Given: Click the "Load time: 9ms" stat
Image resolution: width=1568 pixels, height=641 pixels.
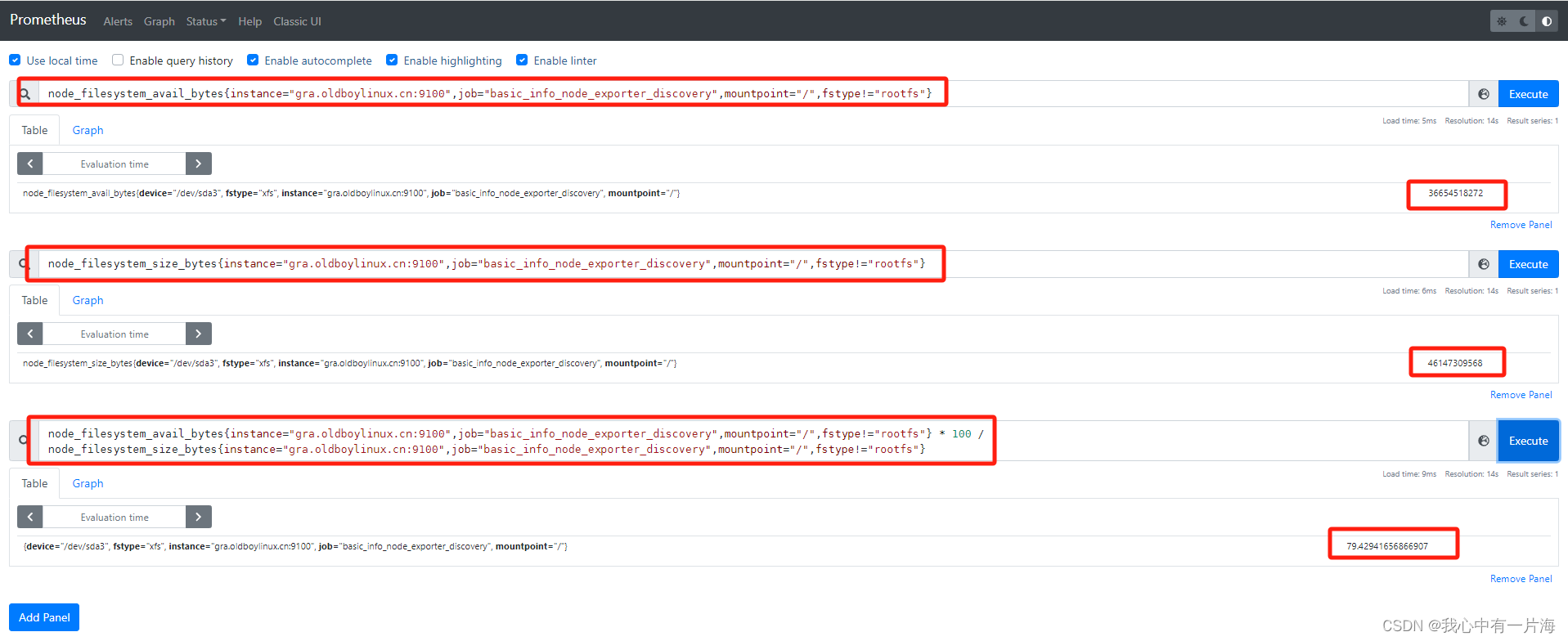Looking at the screenshot, I should 1409,474.
